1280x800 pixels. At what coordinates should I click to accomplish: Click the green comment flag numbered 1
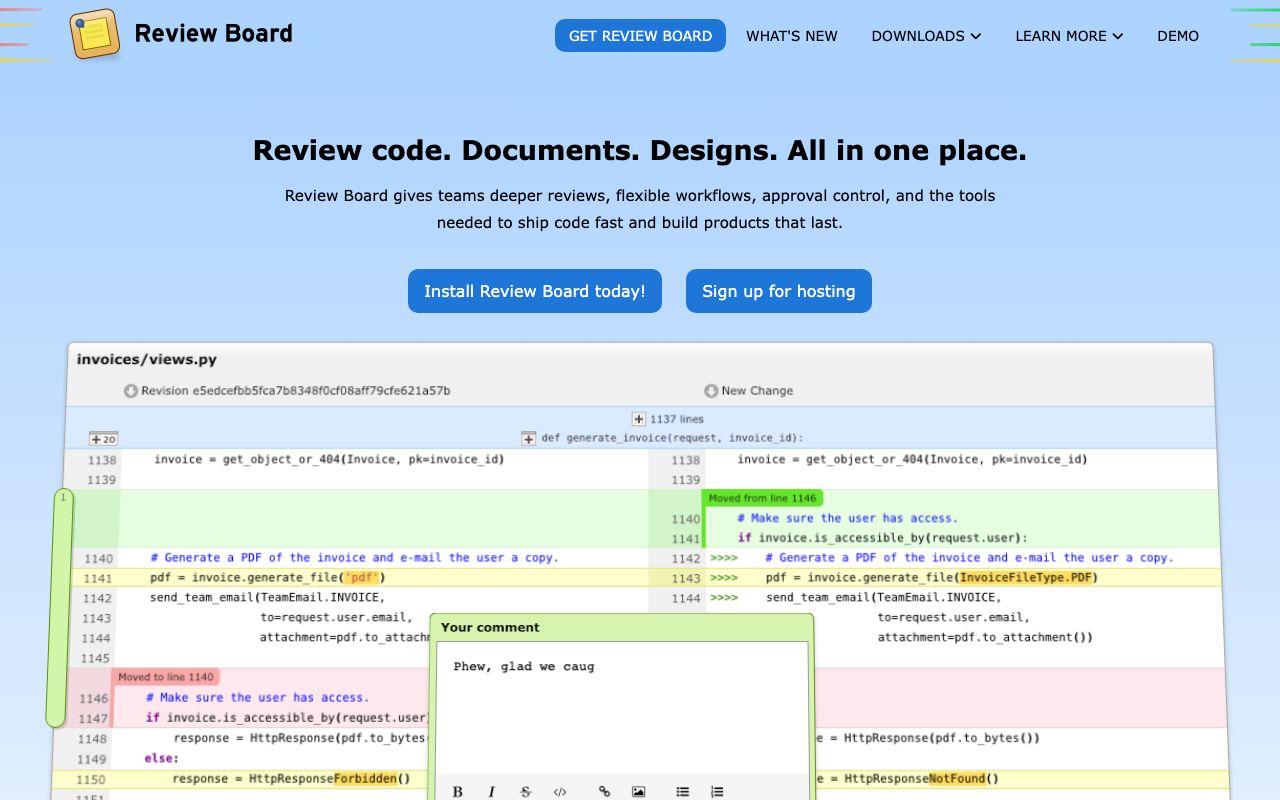click(x=62, y=607)
